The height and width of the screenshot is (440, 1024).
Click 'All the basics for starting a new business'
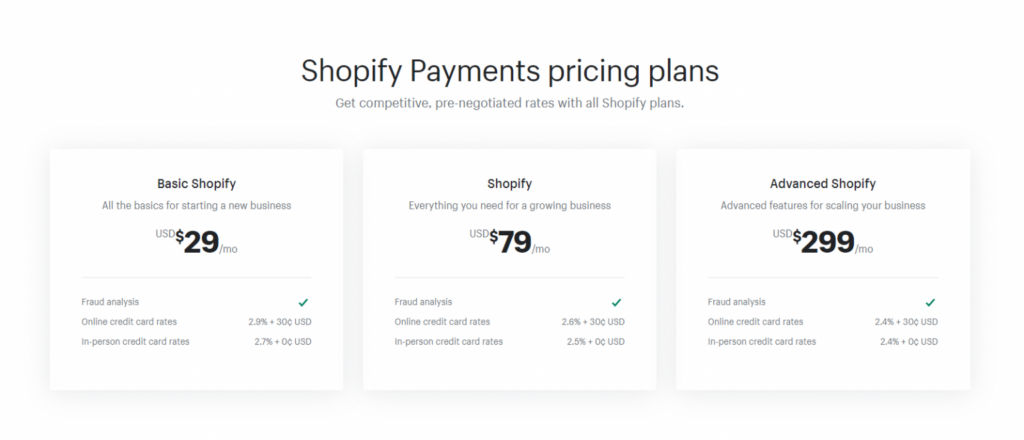pyautogui.click(x=197, y=206)
